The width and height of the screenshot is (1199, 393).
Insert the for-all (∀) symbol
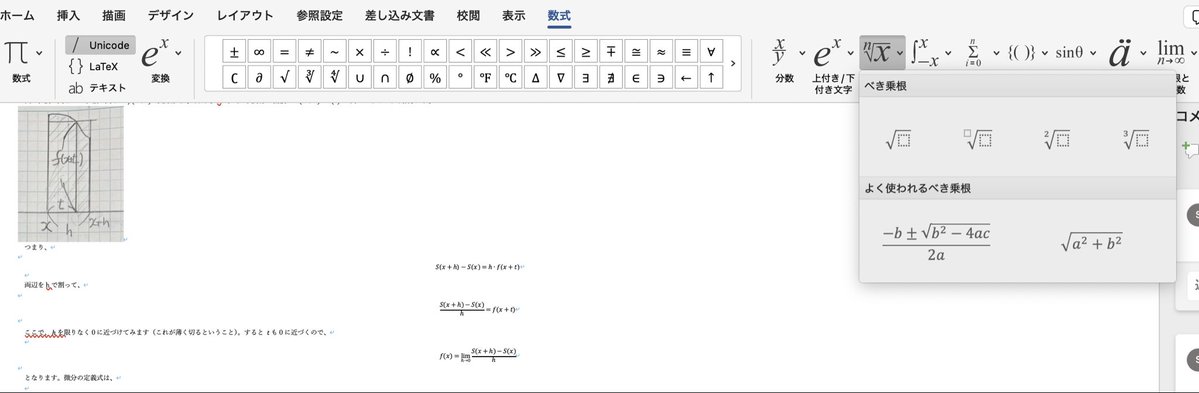pos(712,52)
